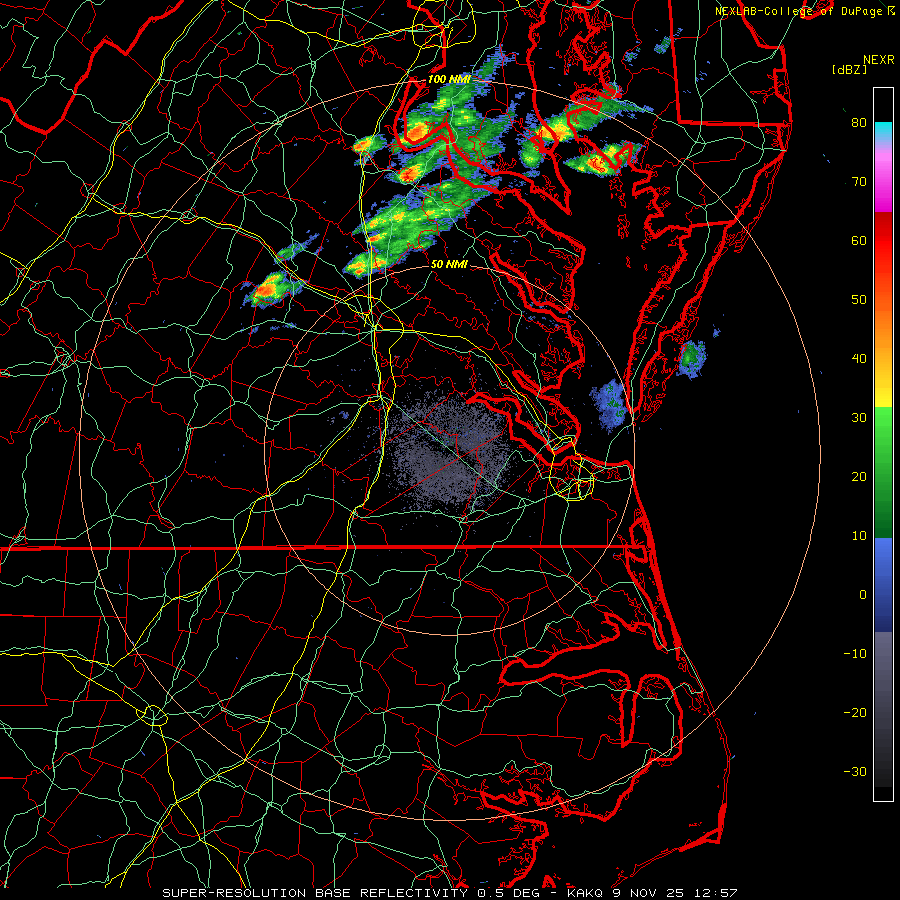Click the 100 NMI range ring label
The height and width of the screenshot is (900, 900).
[x=449, y=79]
